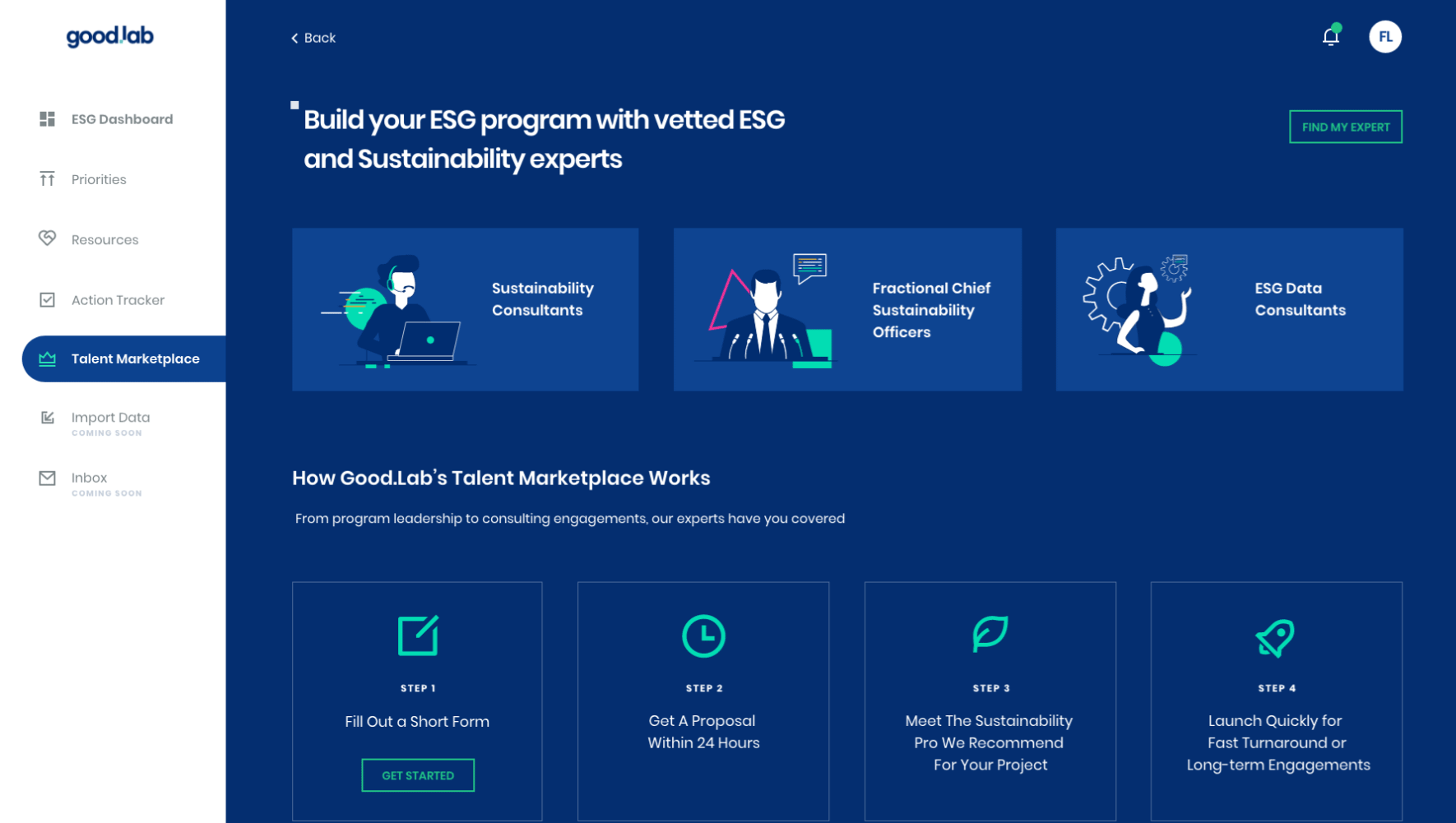Image resolution: width=1456 pixels, height=823 pixels.
Task: Click the Priorities icon in sidebar
Action: (47, 179)
